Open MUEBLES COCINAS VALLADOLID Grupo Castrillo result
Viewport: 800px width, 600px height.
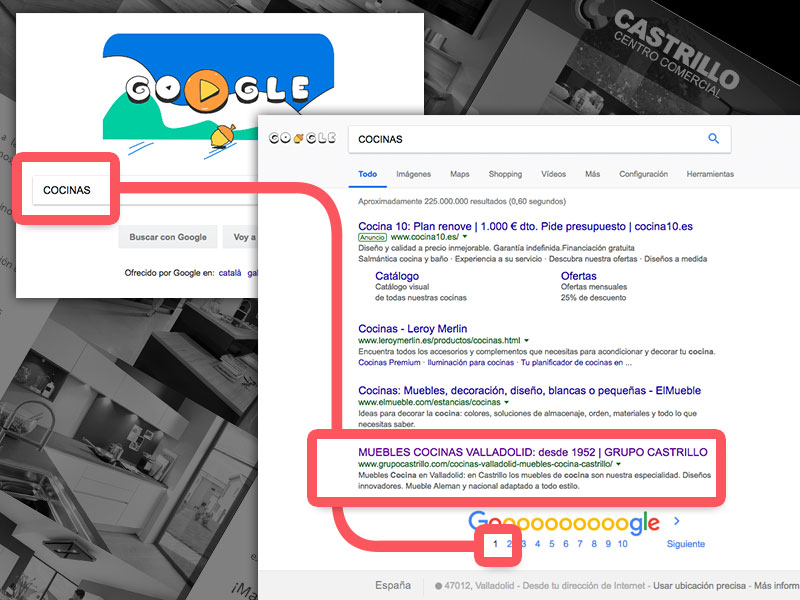(533, 452)
